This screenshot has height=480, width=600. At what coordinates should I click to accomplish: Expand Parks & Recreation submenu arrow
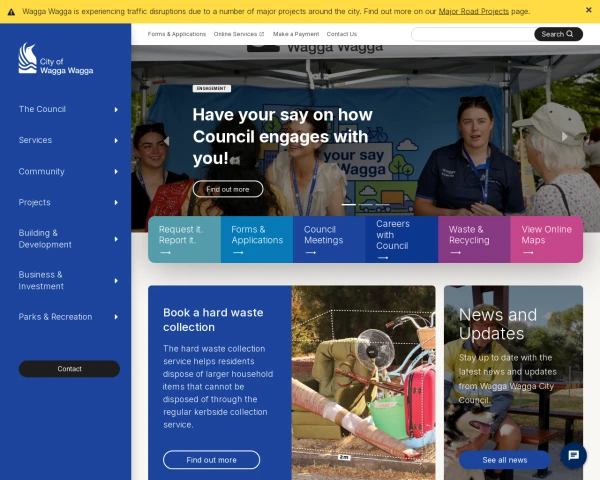point(116,317)
